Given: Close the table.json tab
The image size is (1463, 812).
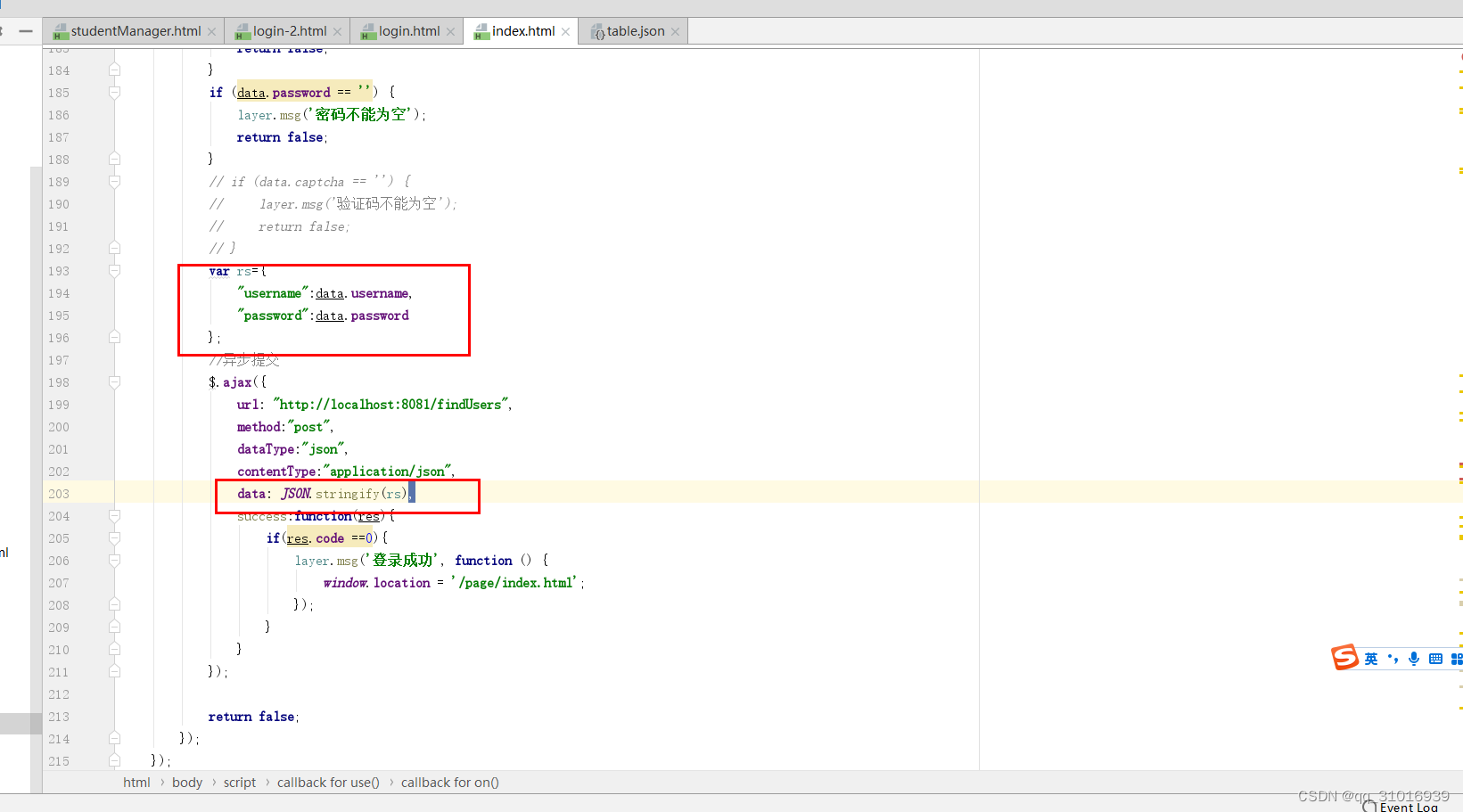Looking at the screenshot, I should [x=675, y=32].
